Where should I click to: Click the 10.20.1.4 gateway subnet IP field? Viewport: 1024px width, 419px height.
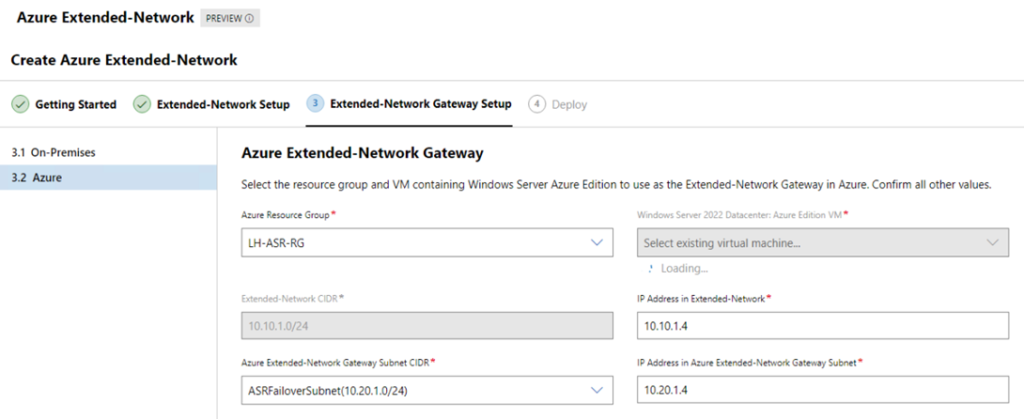pos(823,390)
